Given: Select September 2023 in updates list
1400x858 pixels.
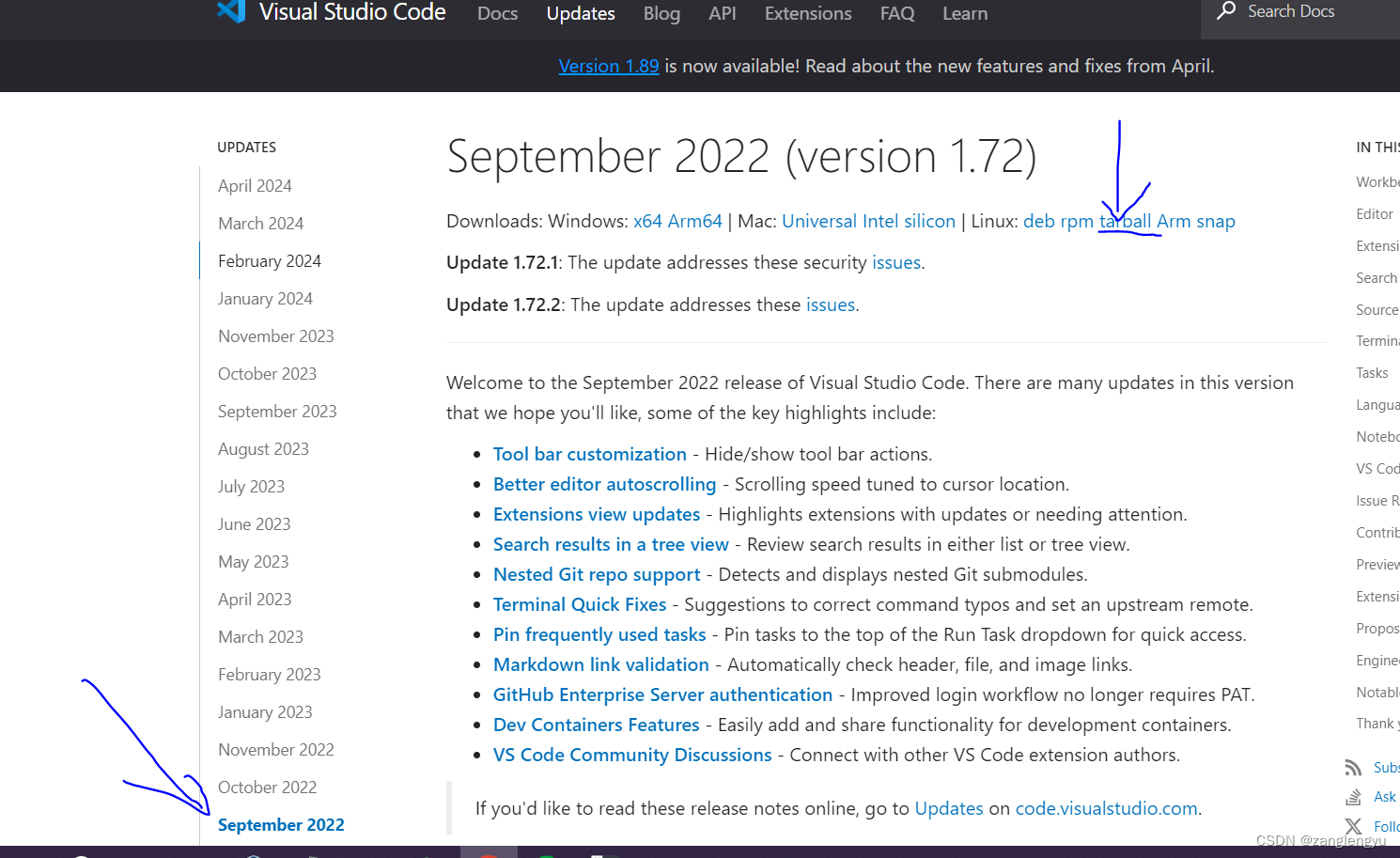Looking at the screenshot, I should coord(277,412).
